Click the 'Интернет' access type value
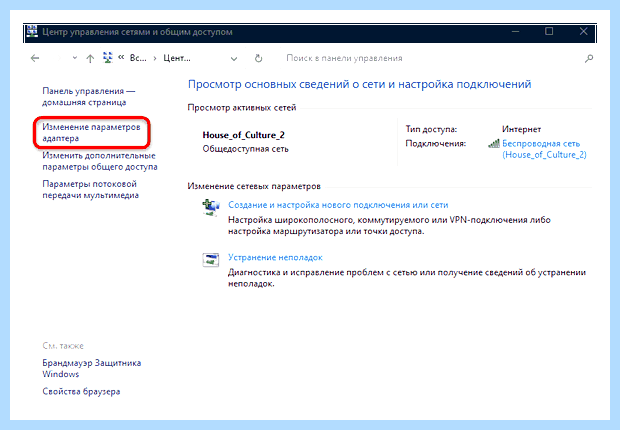The width and height of the screenshot is (620, 430). coord(521,129)
